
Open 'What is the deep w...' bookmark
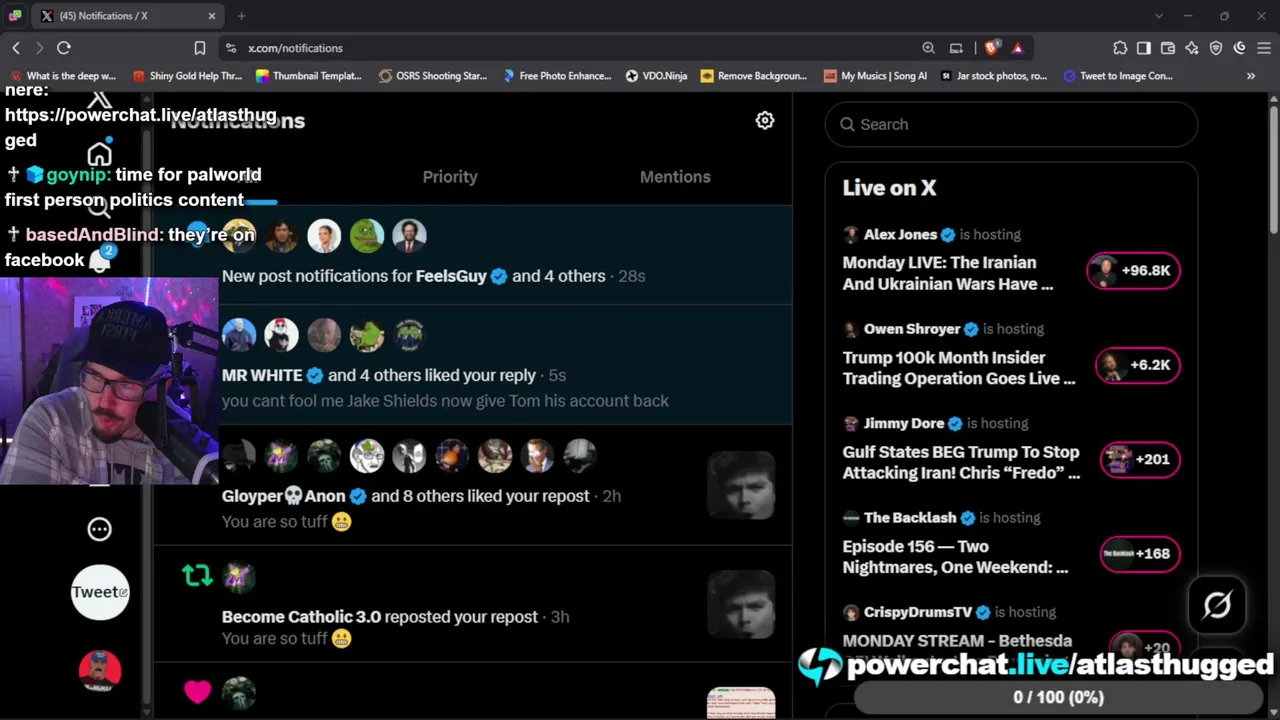[x=62, y=76]
